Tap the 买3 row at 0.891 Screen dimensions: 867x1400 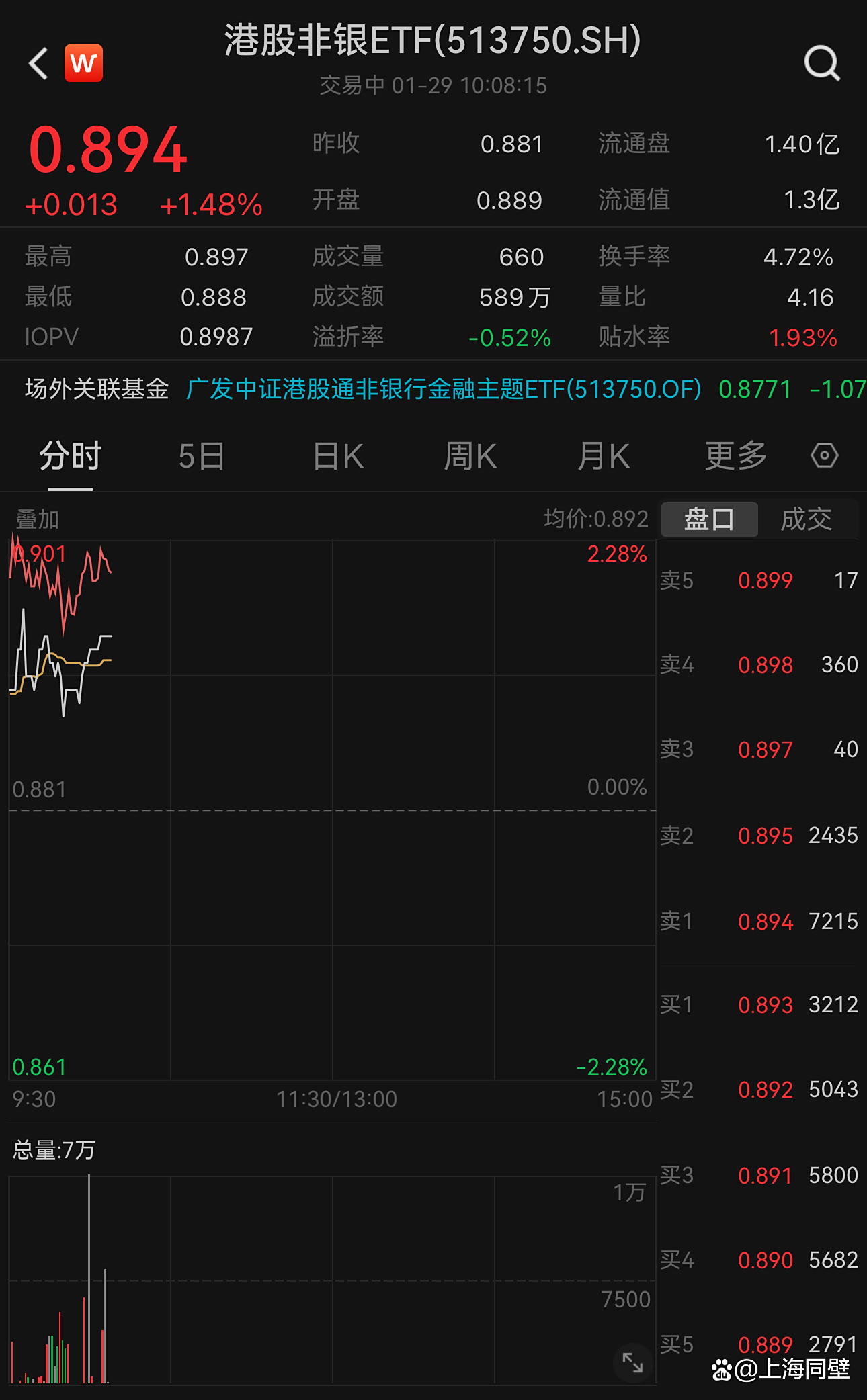759,1176
